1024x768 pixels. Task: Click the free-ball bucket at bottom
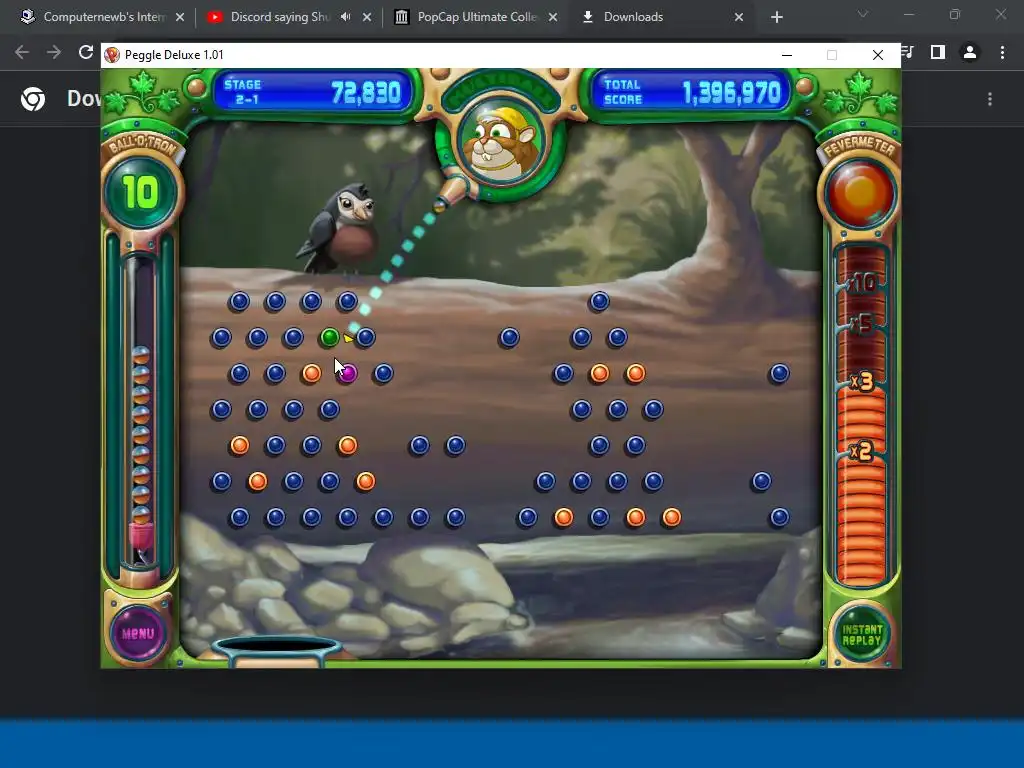277,650
